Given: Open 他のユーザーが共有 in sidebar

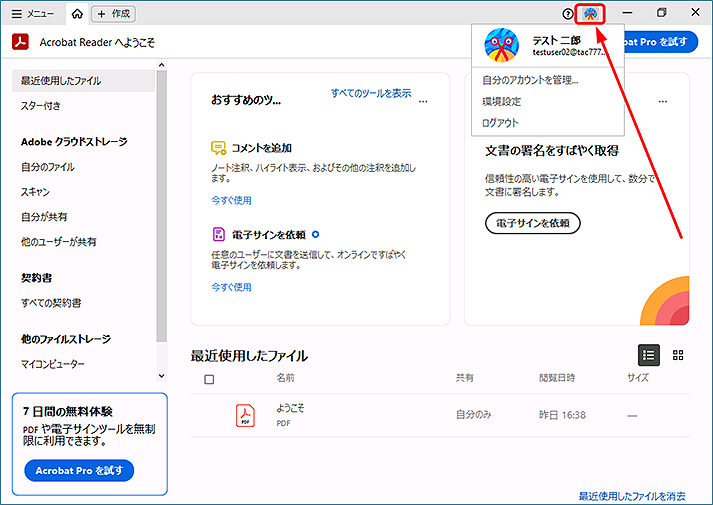Looking at the screenshot, I should pos(58,242).
